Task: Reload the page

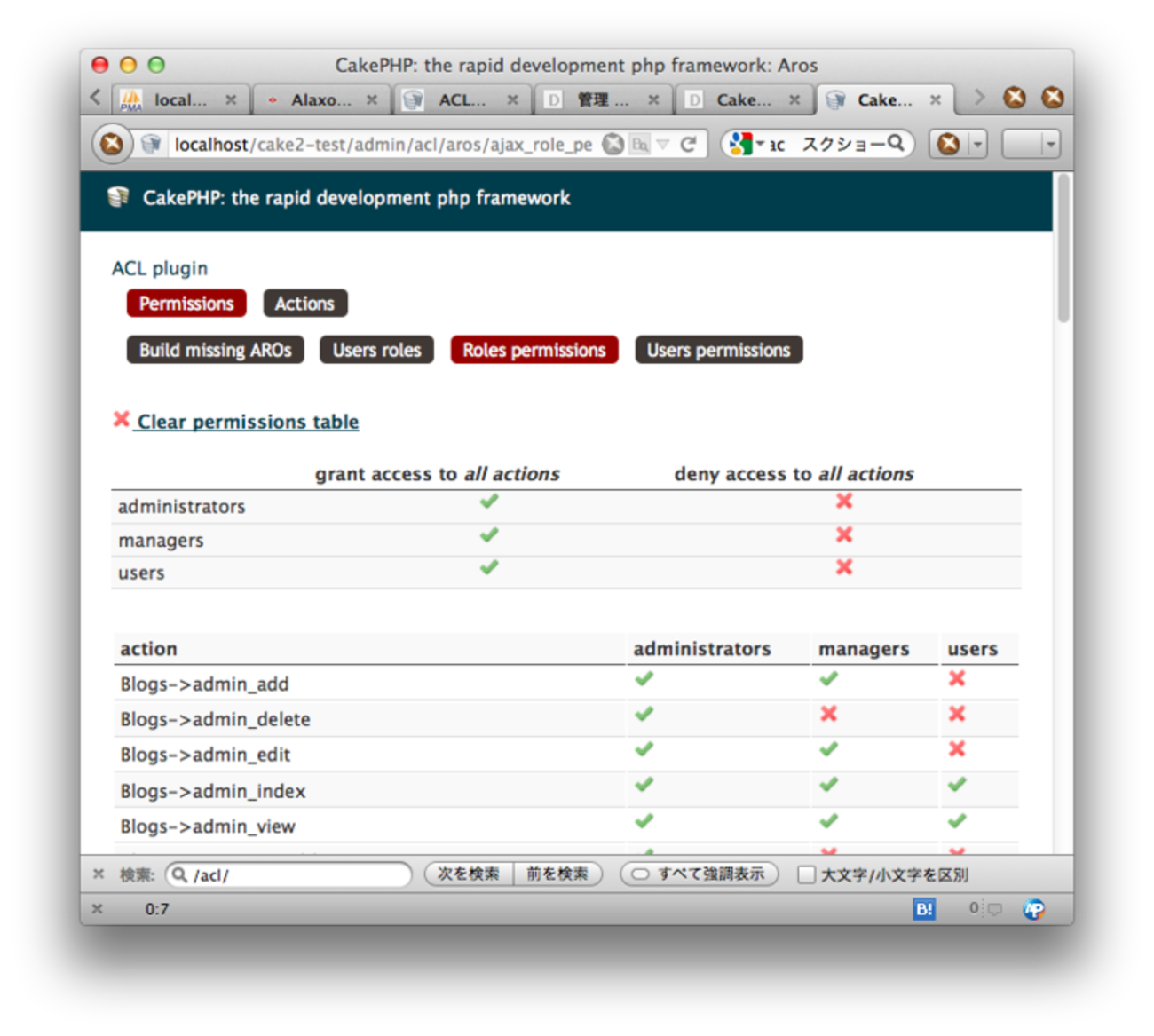Action: (x=689, y=144)
